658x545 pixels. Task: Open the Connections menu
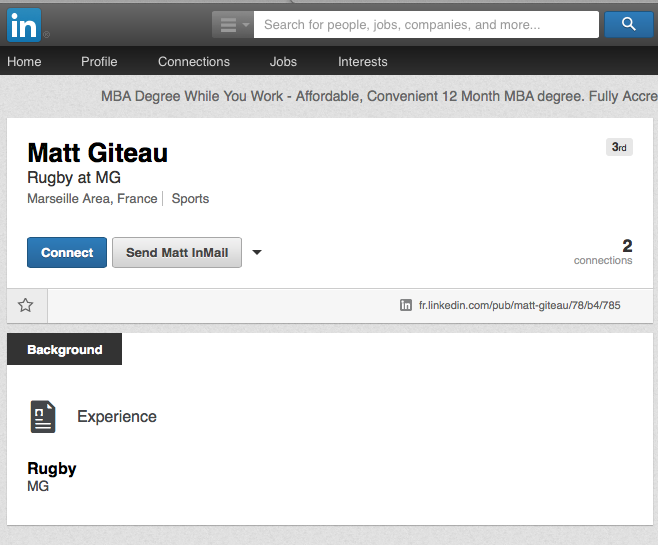(194, 61)
